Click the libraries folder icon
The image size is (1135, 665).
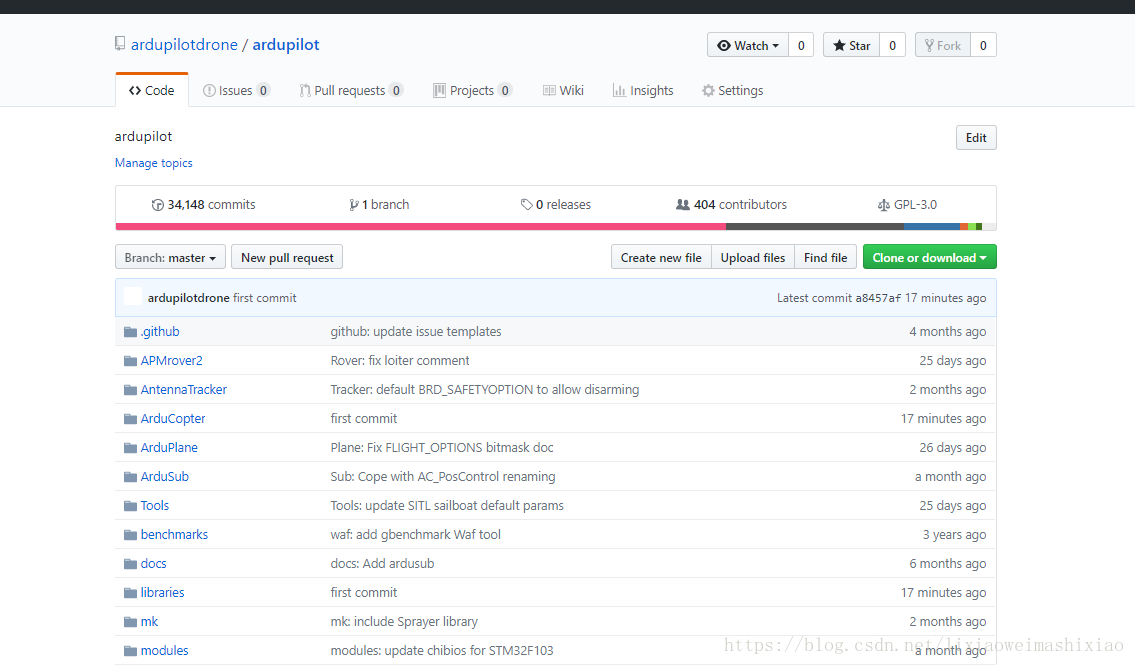click(x=130, y=592)
